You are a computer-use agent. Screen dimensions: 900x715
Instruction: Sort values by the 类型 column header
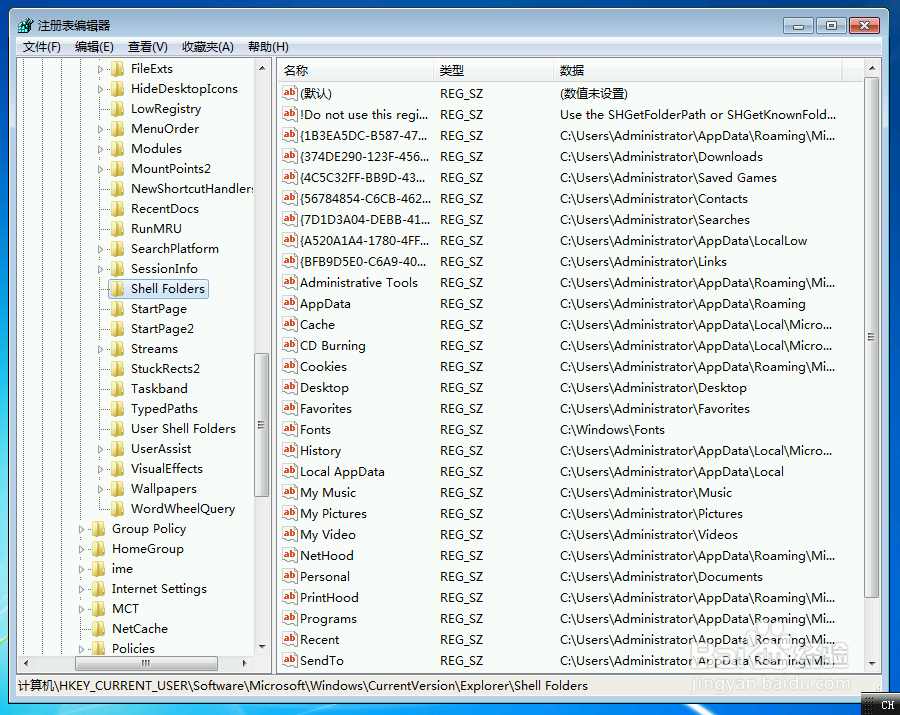click(x=450, y=70)
